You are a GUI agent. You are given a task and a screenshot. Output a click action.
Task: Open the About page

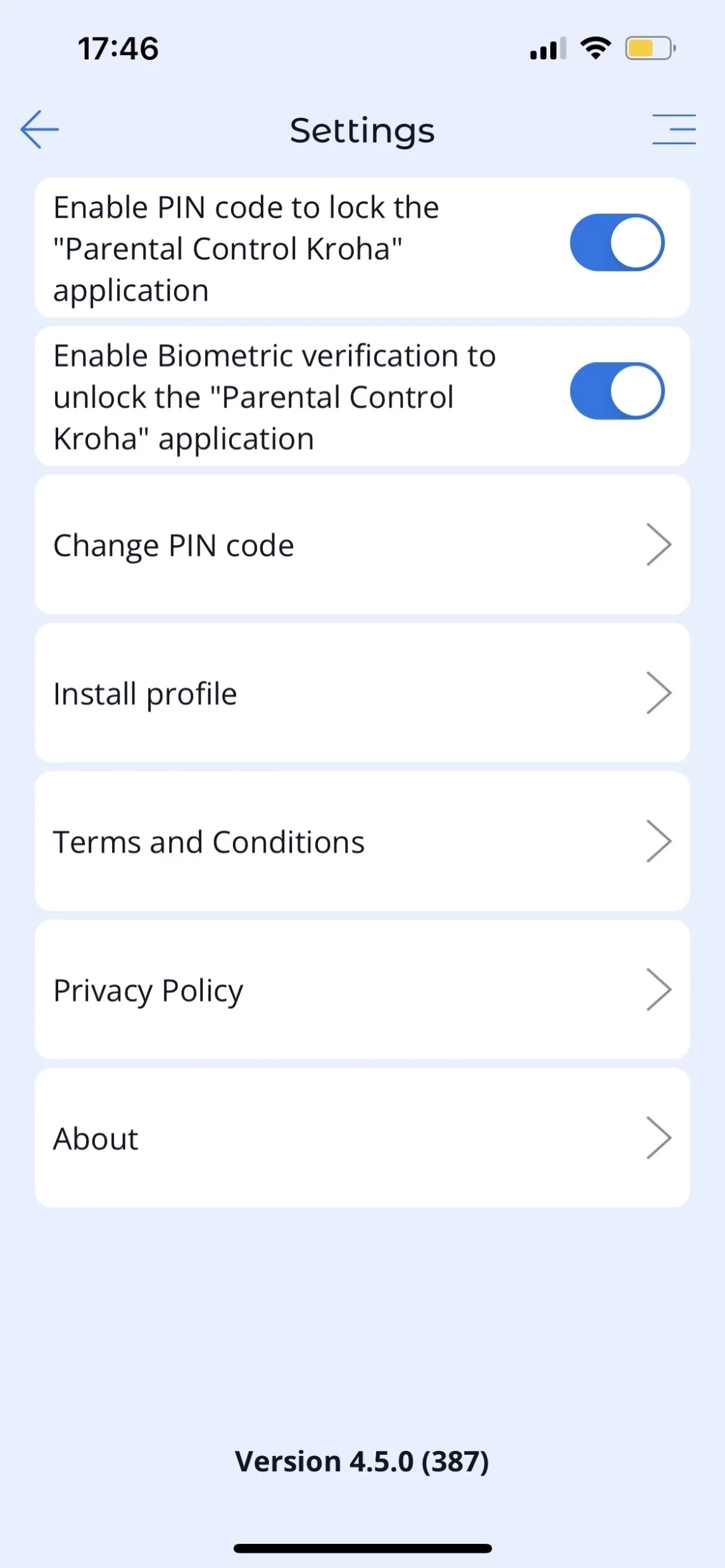point(96,1139)
